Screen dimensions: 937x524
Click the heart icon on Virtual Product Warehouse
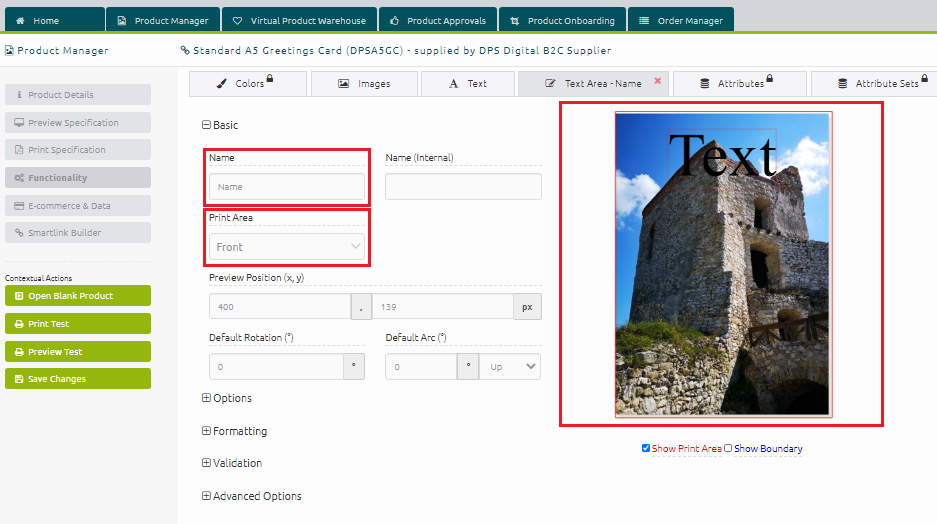(x=237, y=20)
